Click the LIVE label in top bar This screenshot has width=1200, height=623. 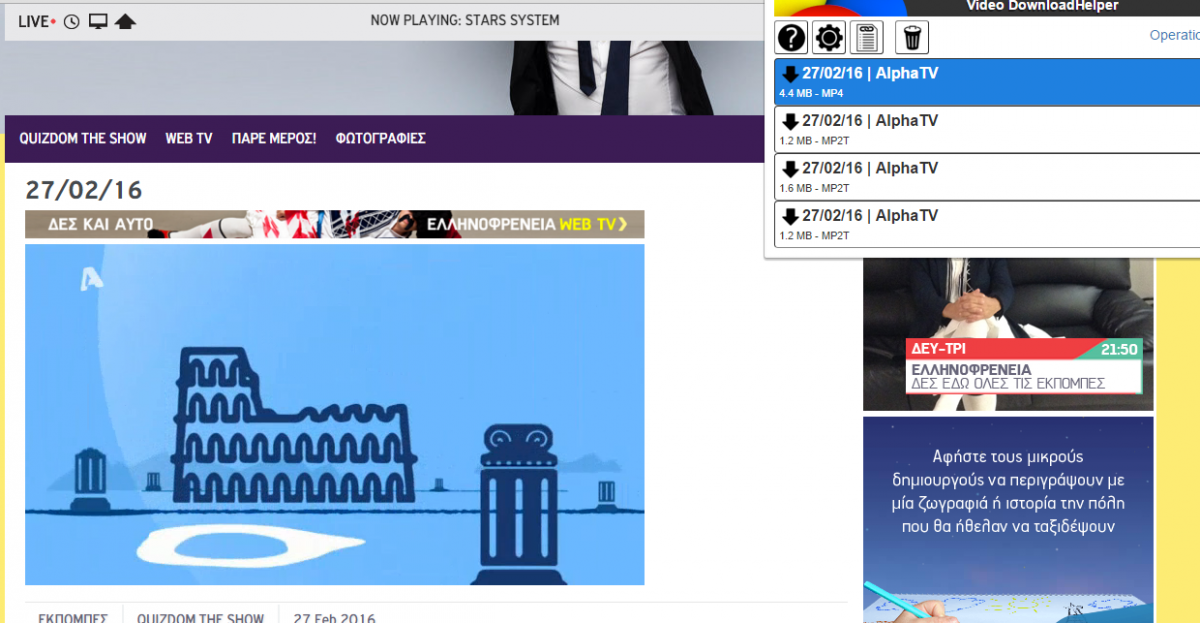36,21
